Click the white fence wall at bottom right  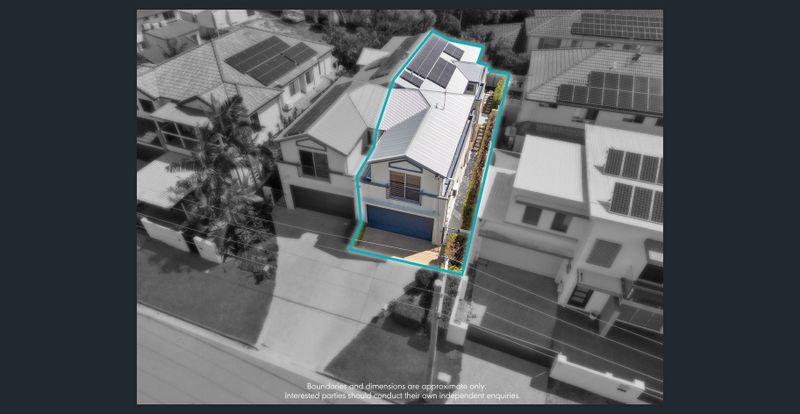point(600,380)
